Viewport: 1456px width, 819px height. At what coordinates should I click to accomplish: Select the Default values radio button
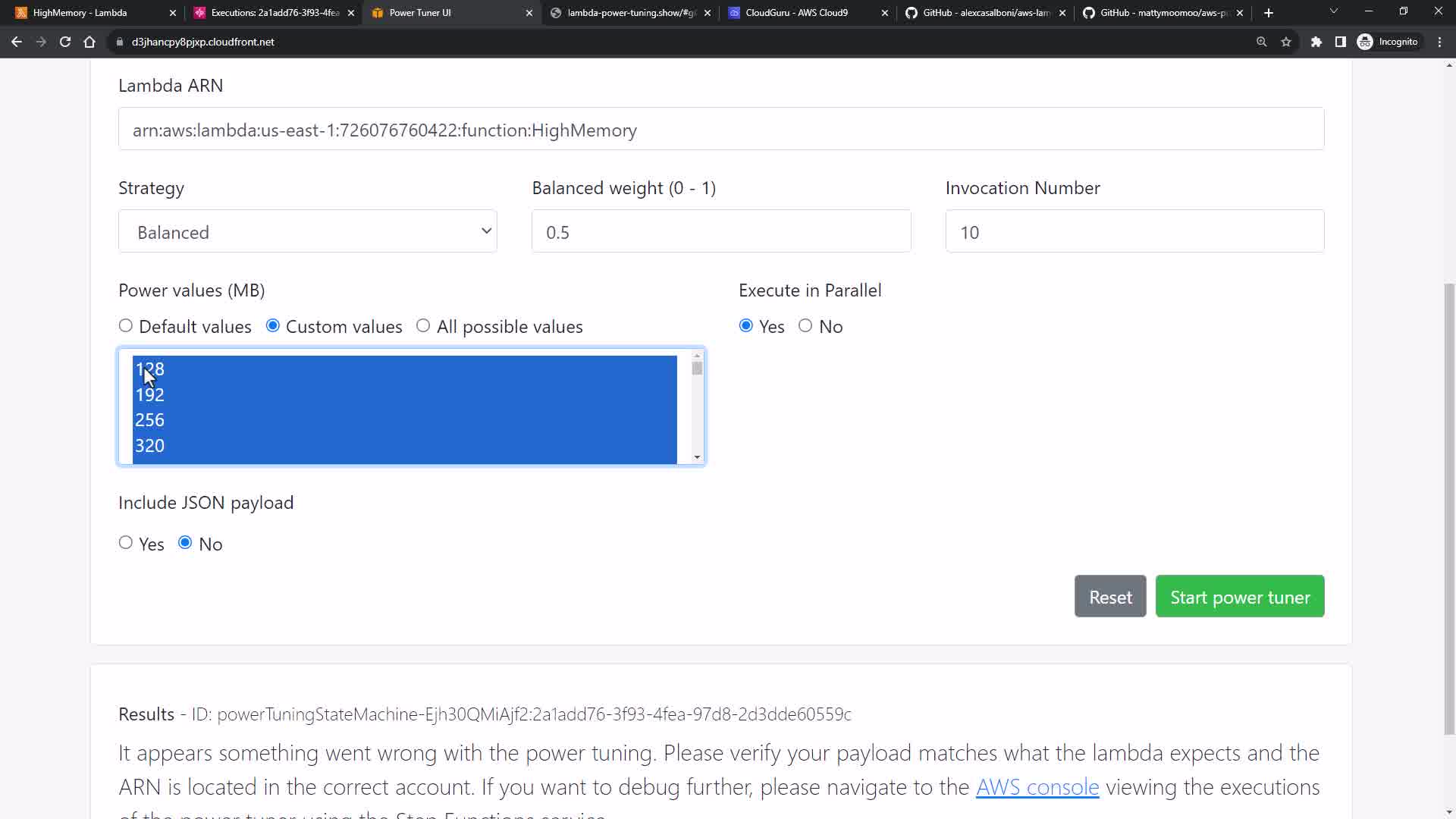coord(126,326)
